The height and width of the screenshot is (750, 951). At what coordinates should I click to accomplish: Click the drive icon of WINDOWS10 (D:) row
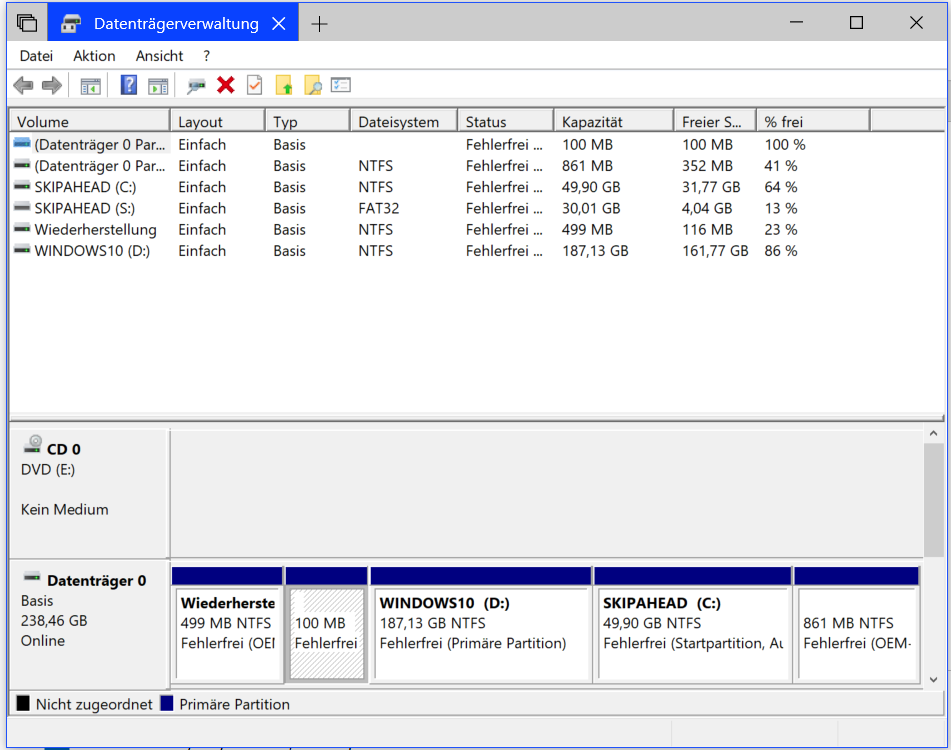coord(22,249)
